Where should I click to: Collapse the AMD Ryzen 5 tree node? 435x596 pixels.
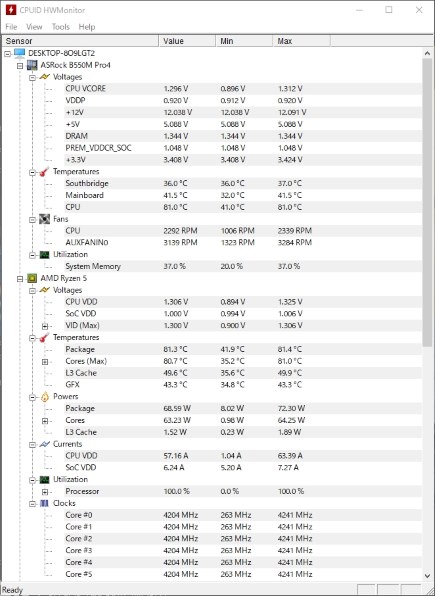(20, 279)
